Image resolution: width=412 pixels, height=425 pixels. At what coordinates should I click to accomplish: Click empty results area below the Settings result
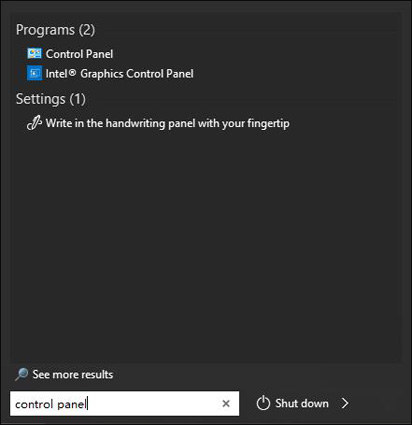click(x=206, y=247)
